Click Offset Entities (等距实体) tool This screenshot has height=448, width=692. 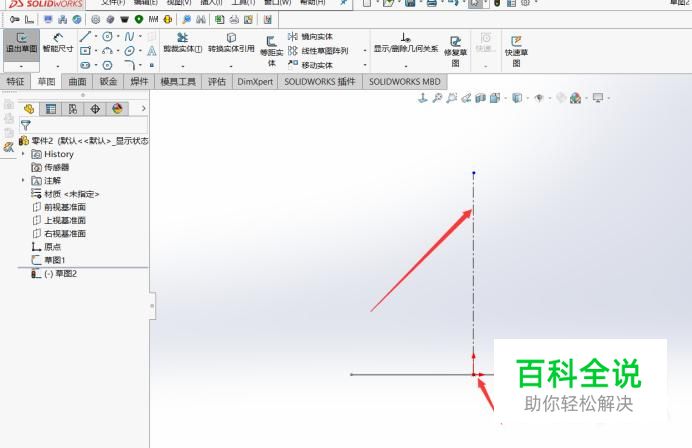271,52
